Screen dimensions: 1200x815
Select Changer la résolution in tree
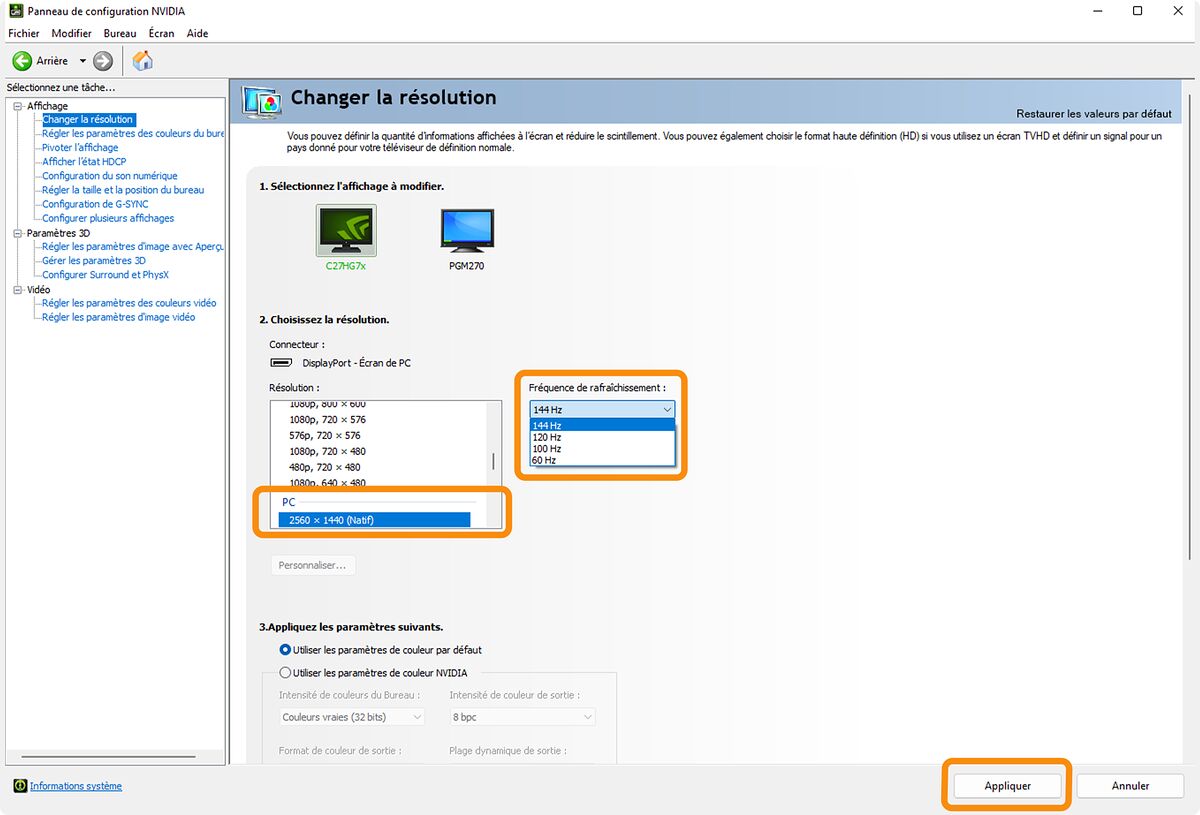[88, 120]
